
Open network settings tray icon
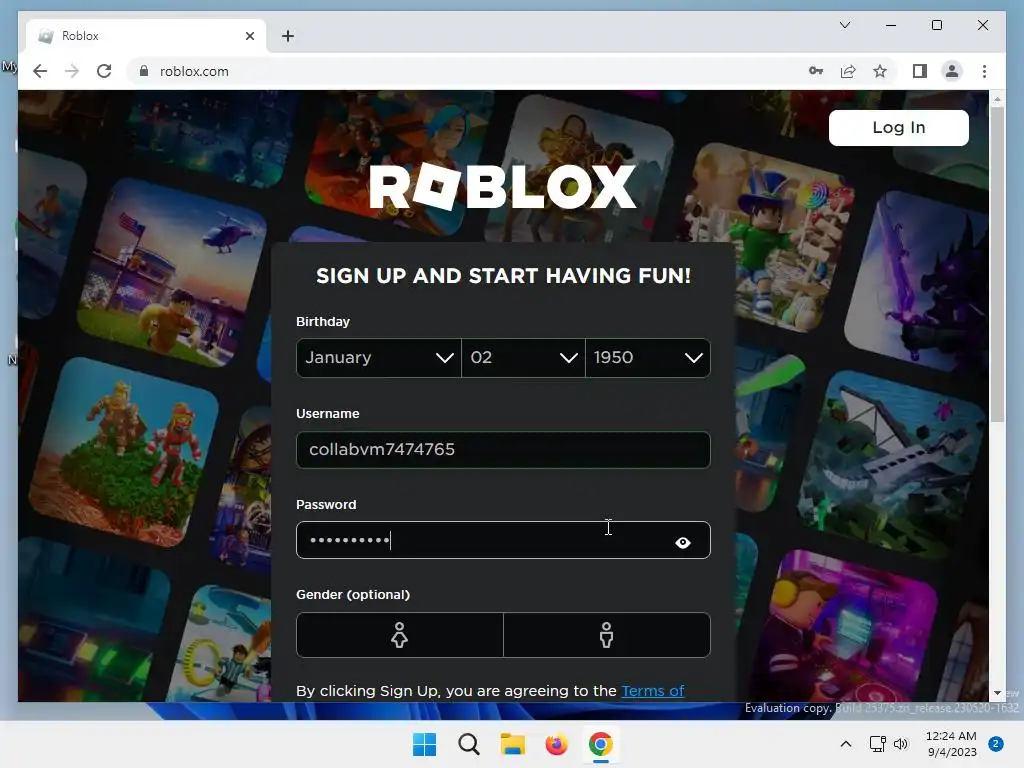[877, 744]
